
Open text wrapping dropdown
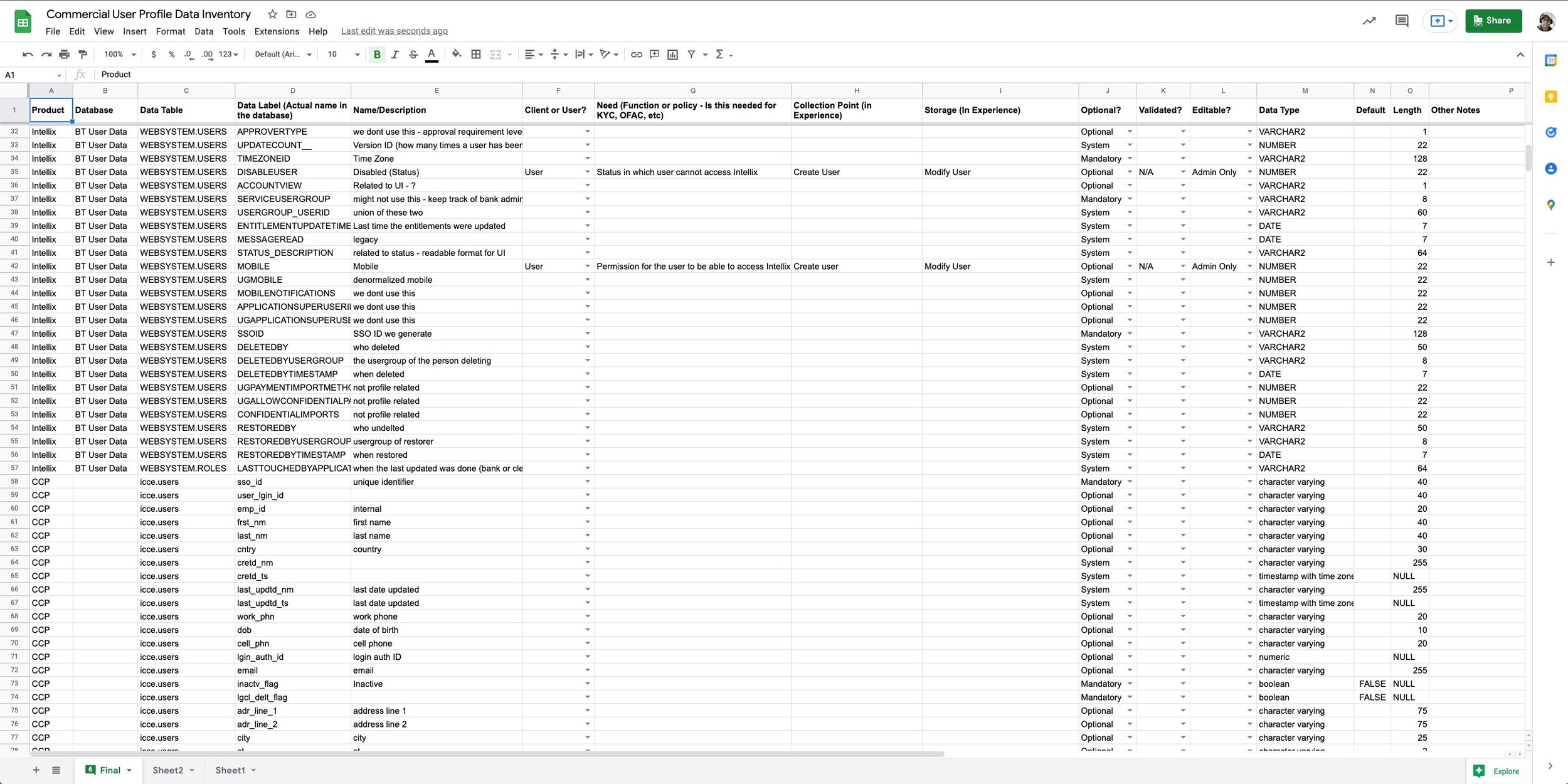[584, 55]
